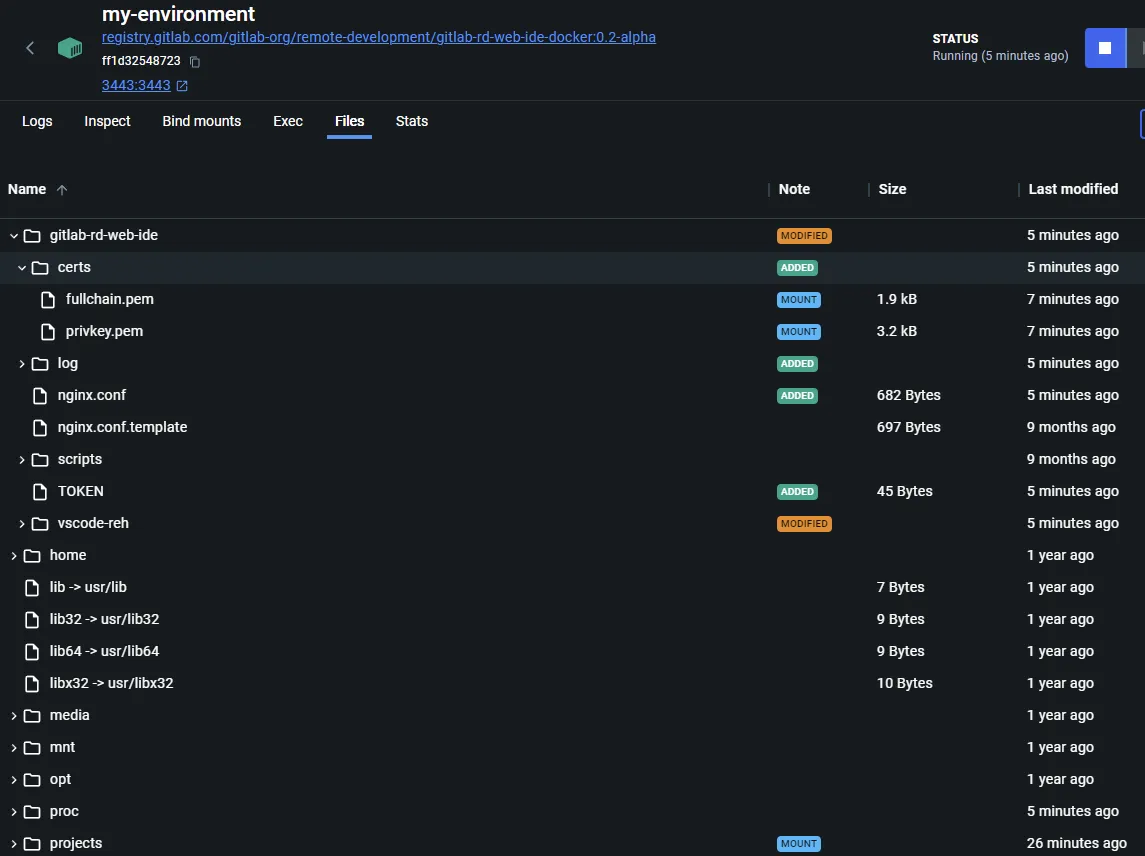Click the lib64 symlink file icon

[x=32, y=652]
